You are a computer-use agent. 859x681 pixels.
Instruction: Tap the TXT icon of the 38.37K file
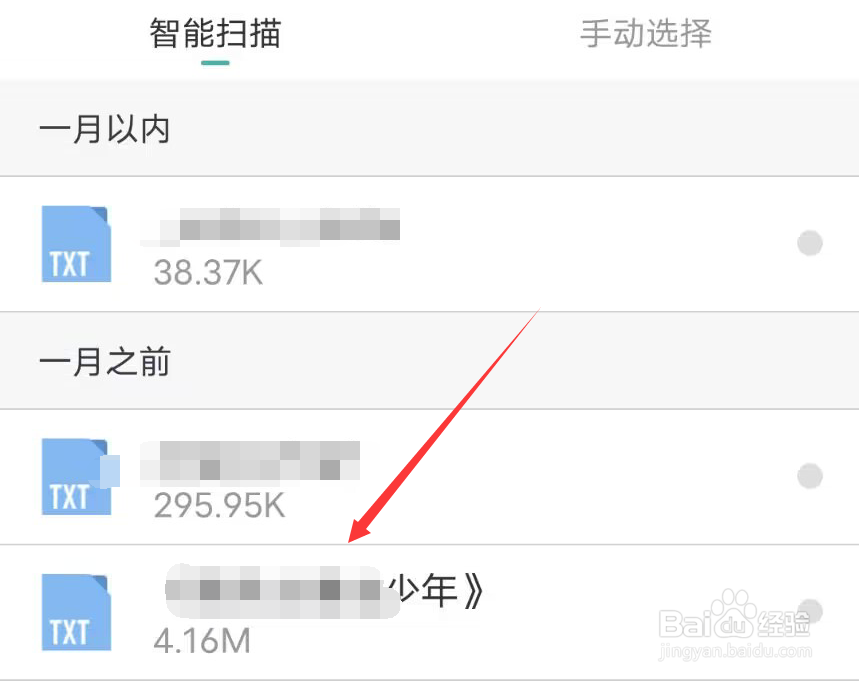(x=76, y=244)
